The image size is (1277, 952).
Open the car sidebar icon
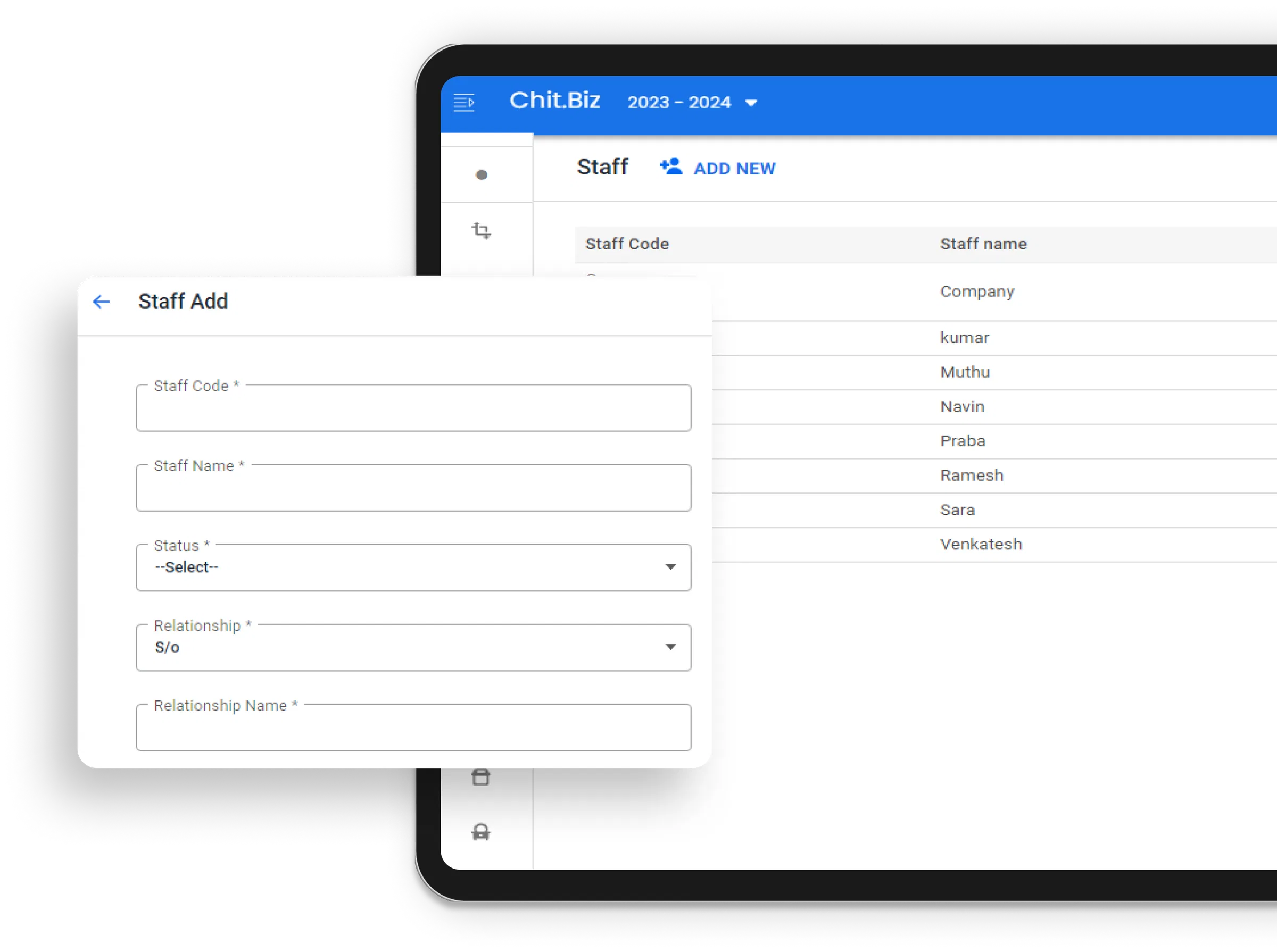pos(481,832)
